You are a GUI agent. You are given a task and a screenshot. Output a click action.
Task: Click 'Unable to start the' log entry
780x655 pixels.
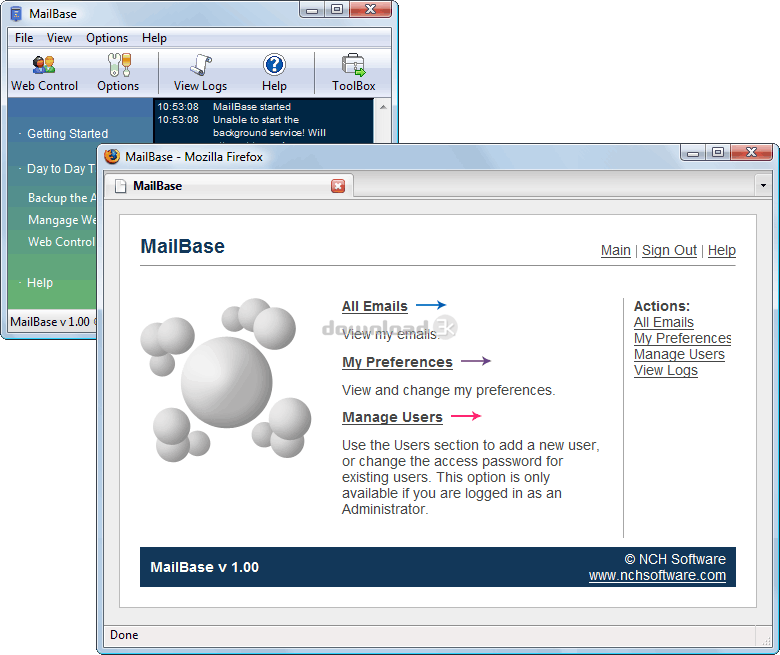point(256,119)
